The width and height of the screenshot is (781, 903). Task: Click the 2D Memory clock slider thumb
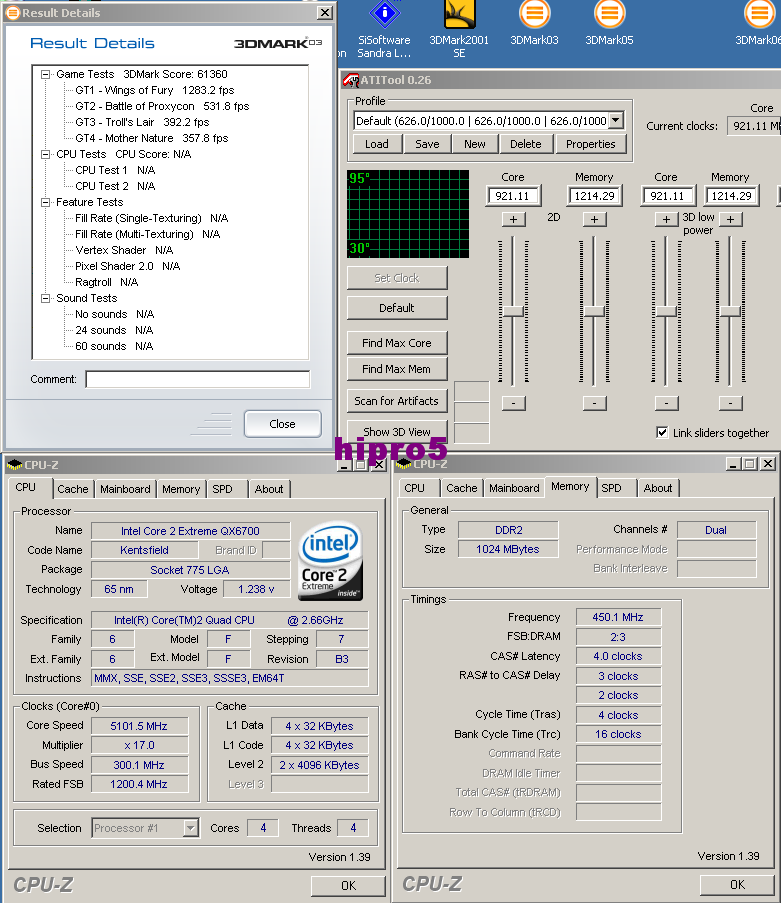click(594, 311)
